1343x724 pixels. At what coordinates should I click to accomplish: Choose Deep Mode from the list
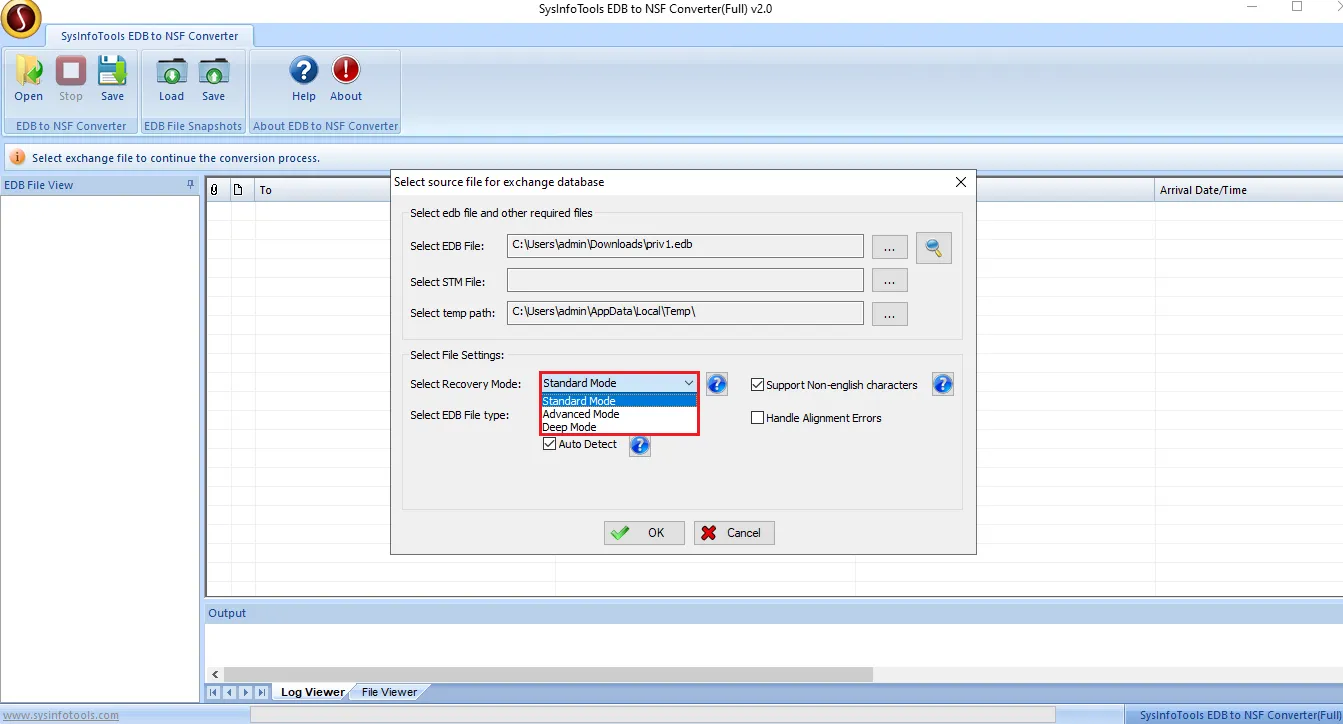[618, 427]
